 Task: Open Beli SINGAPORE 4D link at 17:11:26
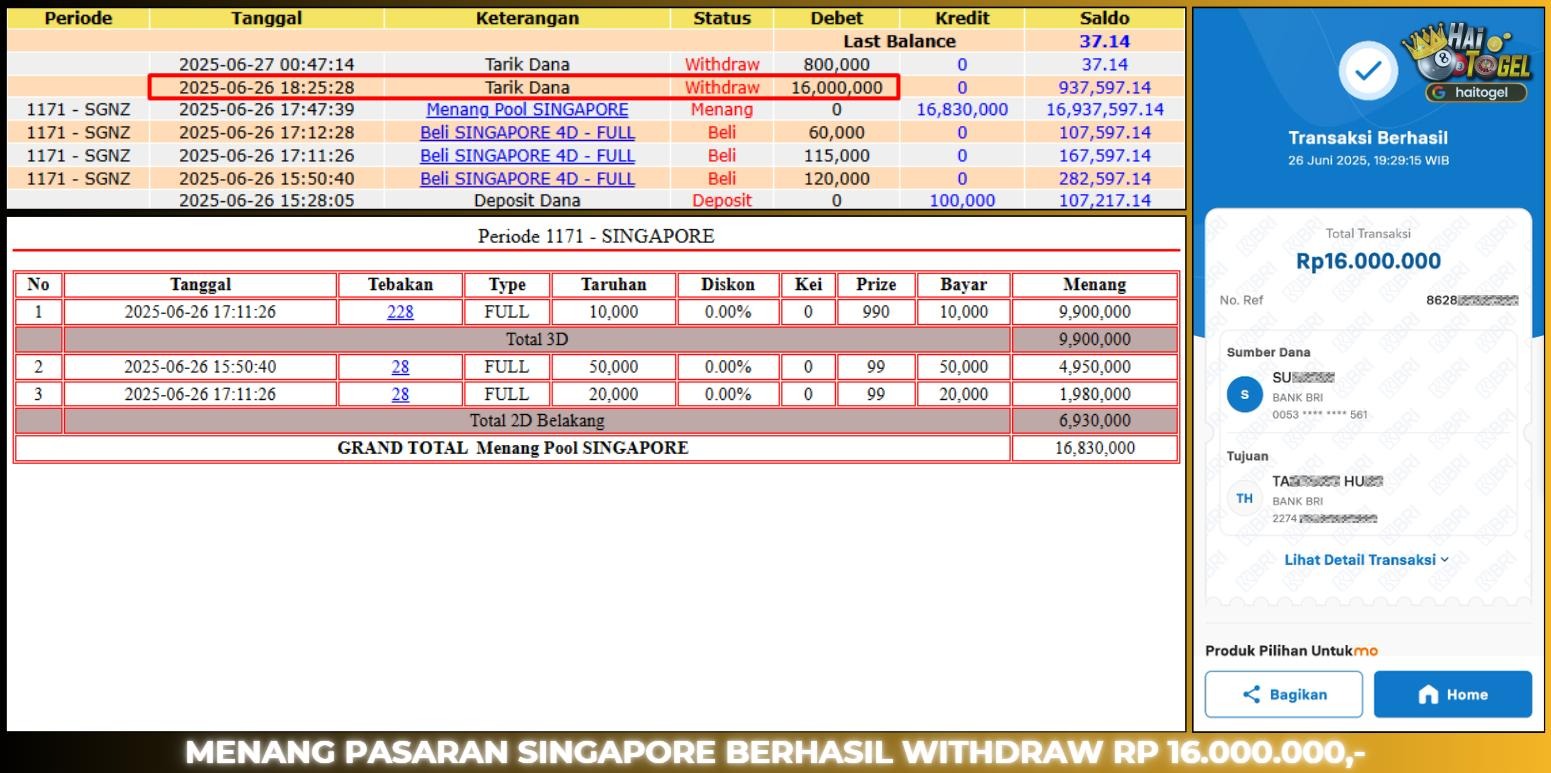527,156
